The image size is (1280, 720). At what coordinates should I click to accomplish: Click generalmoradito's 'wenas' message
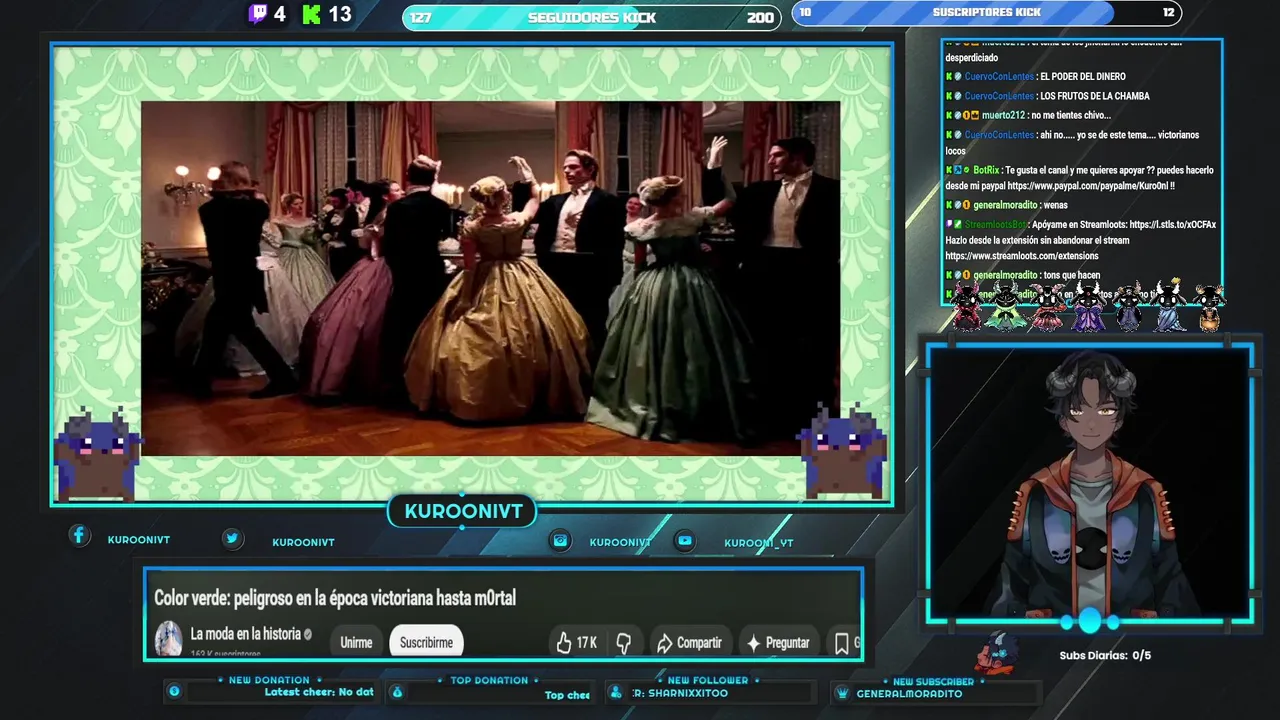coord(1055,206)
